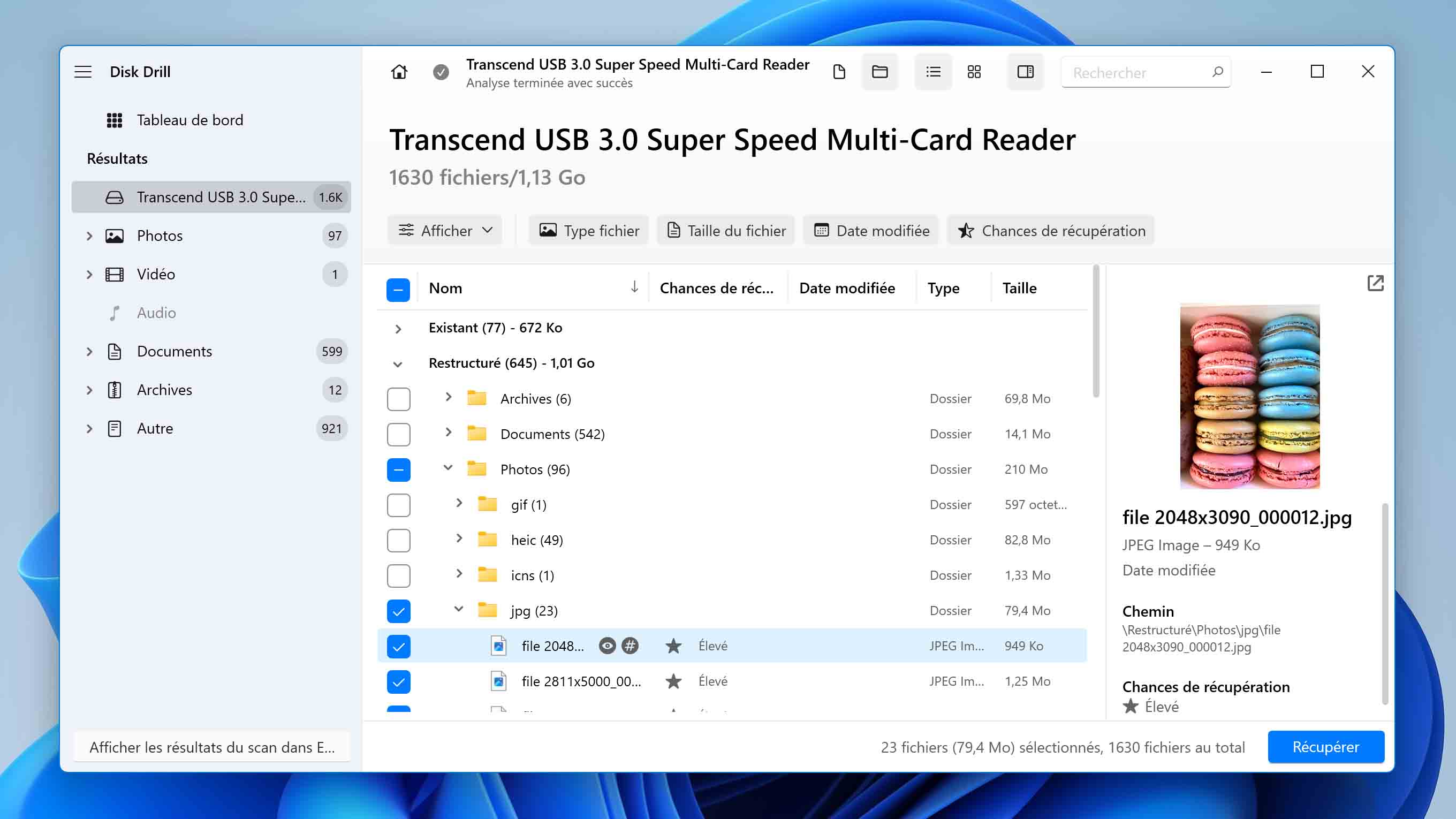Image resolution: width=1456 pixels, height=819 pixels.
Task: Check the heic (49) folder checkbox
Action: tap(398, 540)
